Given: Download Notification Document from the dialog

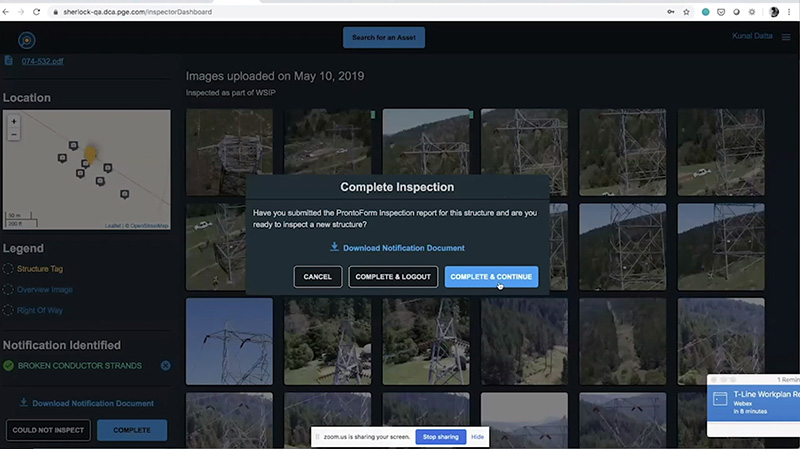Looking at the screenshot, I should [404, 248].
